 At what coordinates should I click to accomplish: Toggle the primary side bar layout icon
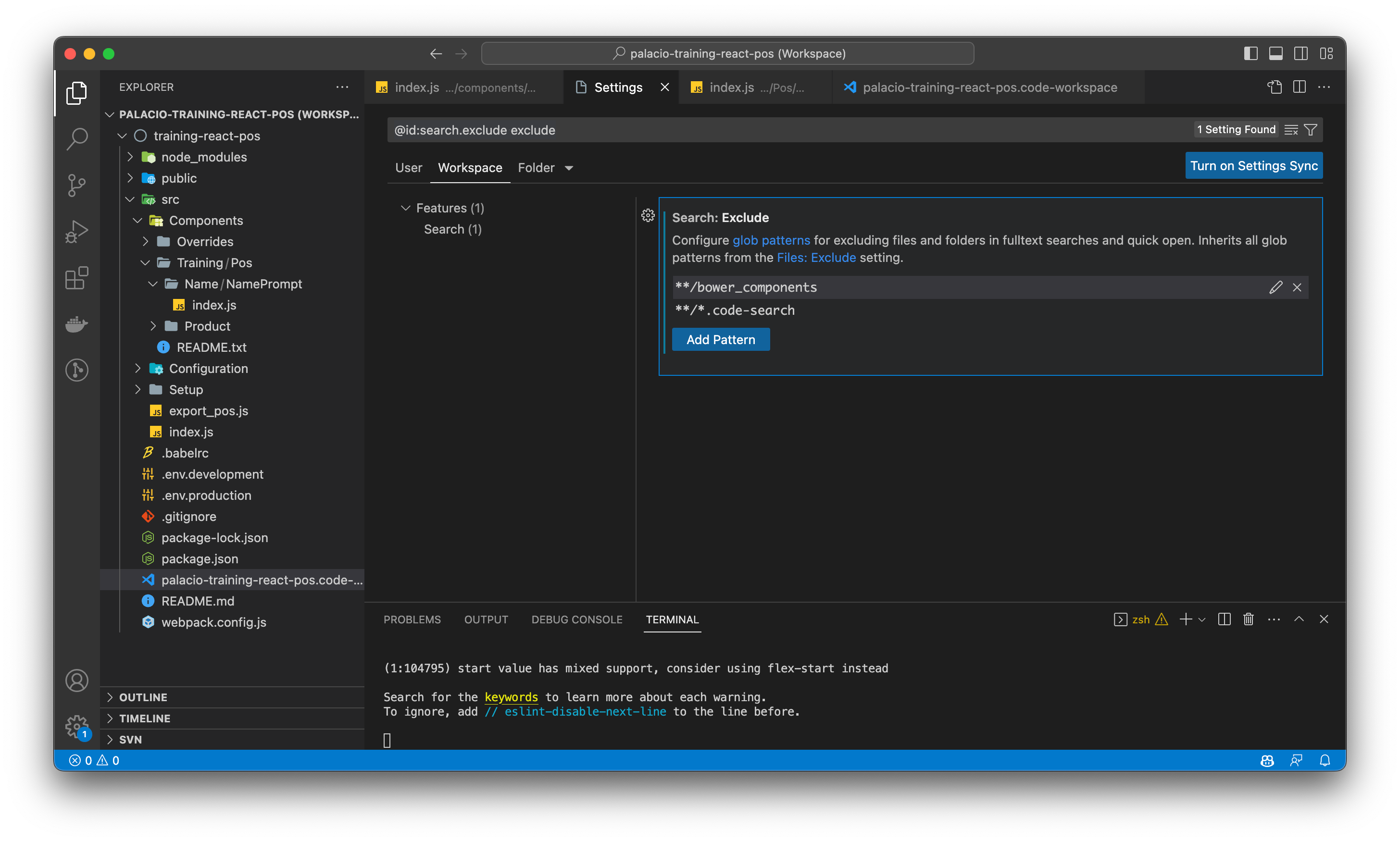(x=1250, y=53)
